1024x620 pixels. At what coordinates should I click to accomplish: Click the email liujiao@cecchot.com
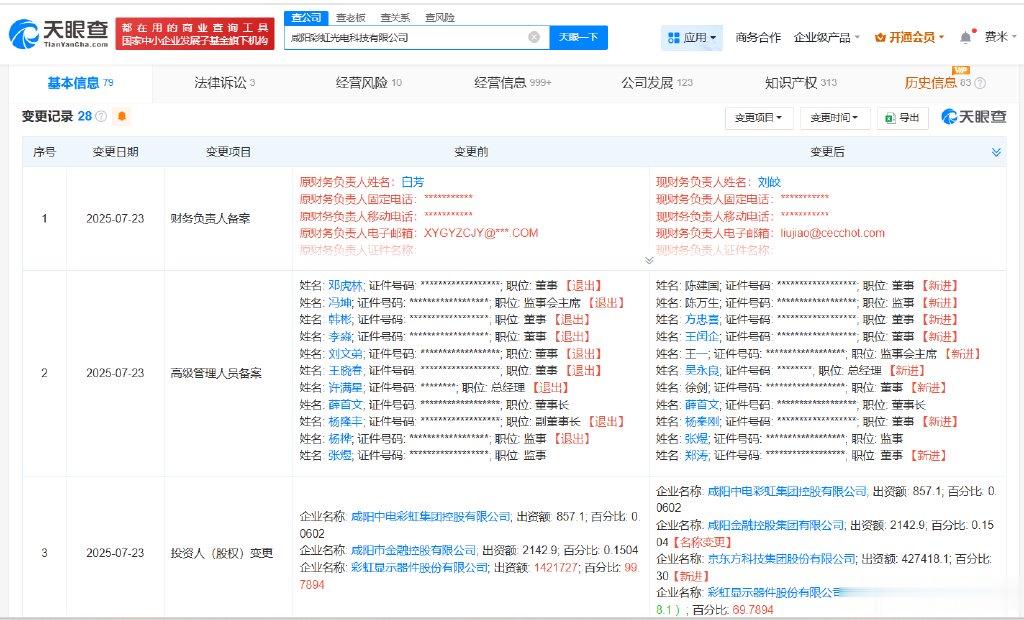[833, 233]
